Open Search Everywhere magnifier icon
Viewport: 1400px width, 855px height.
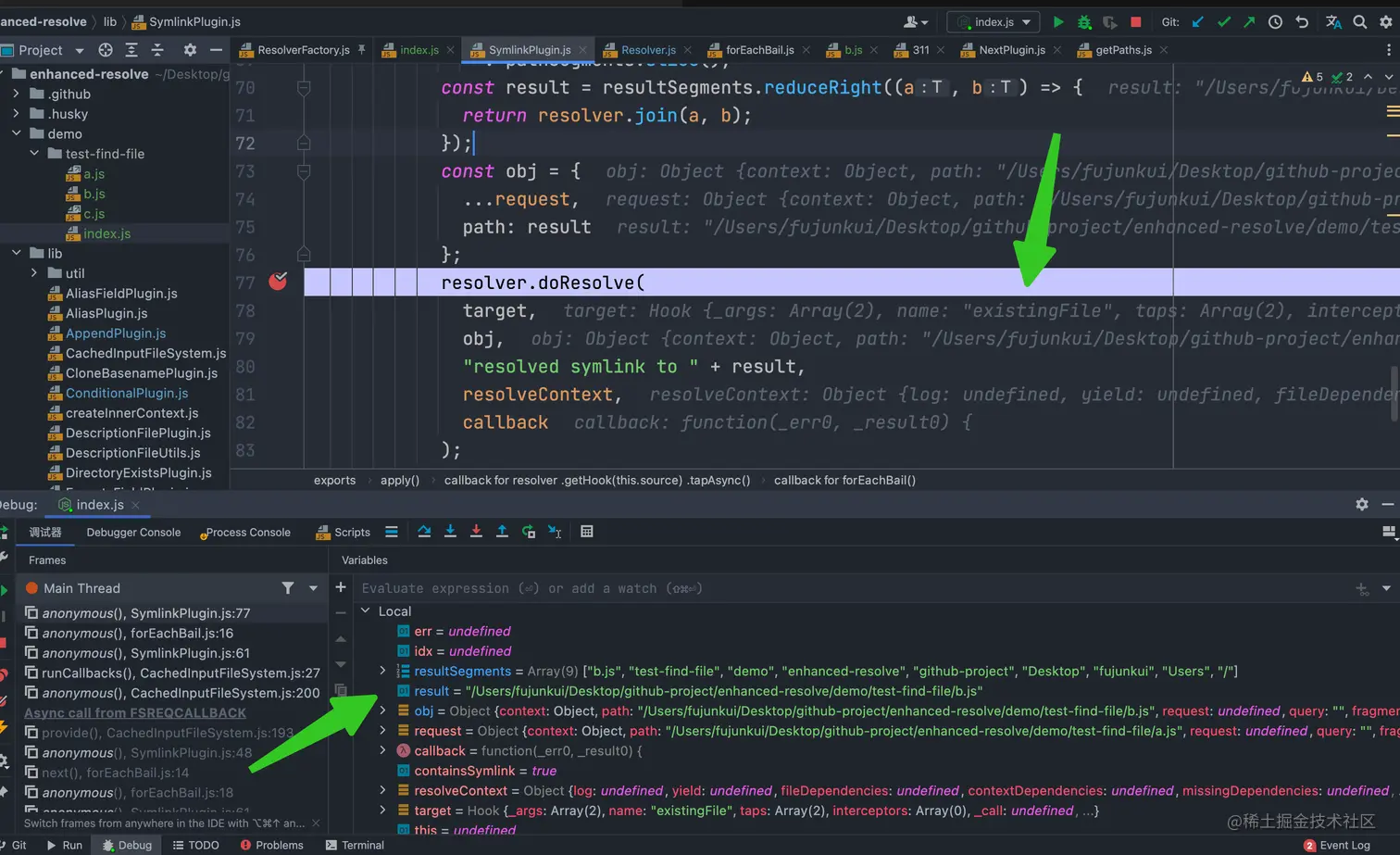point(1359,22)
